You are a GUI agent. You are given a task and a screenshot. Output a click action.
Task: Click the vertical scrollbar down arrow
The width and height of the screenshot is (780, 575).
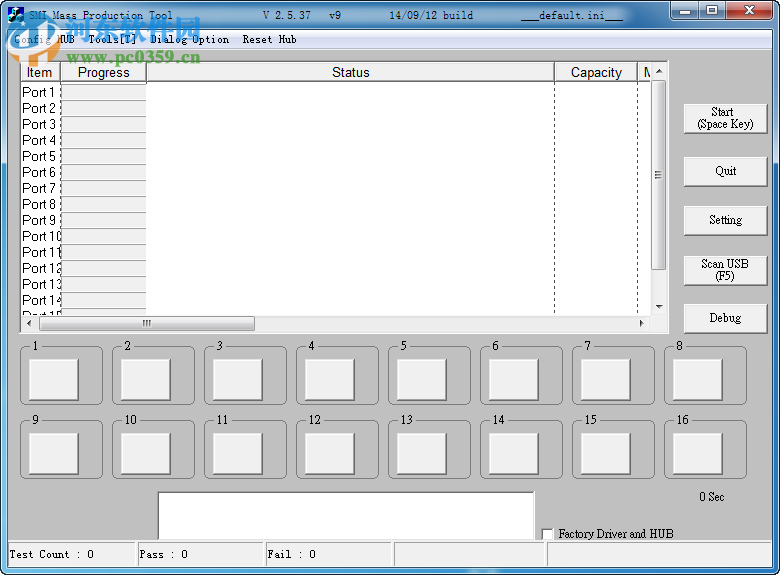point(659,307)
